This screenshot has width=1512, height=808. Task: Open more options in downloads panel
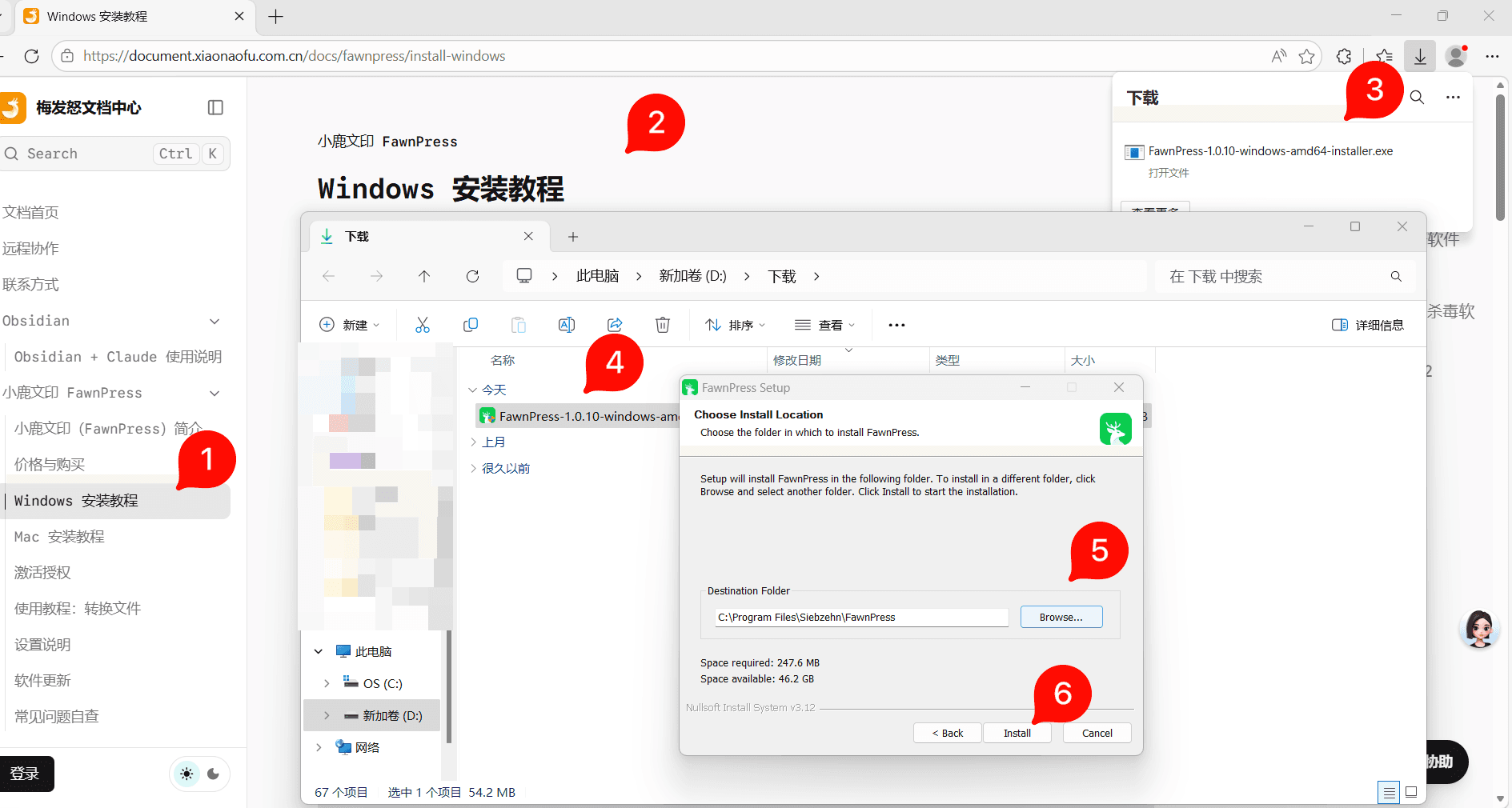1453,97
